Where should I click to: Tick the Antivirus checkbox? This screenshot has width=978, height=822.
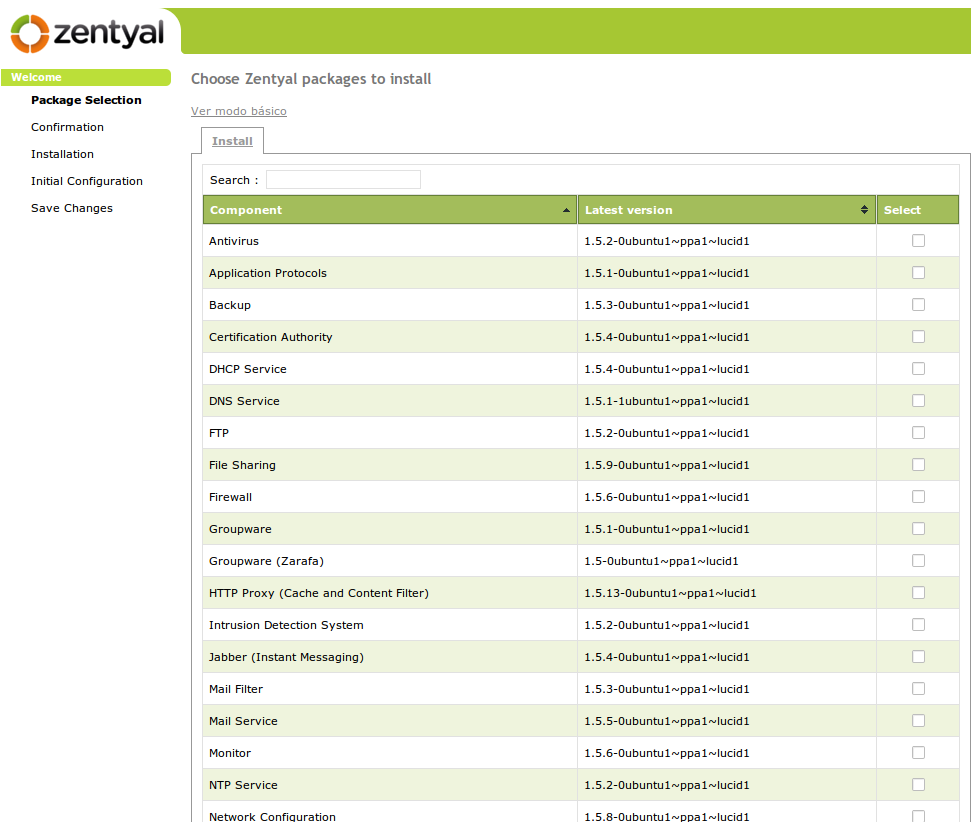tap(918, 241)
